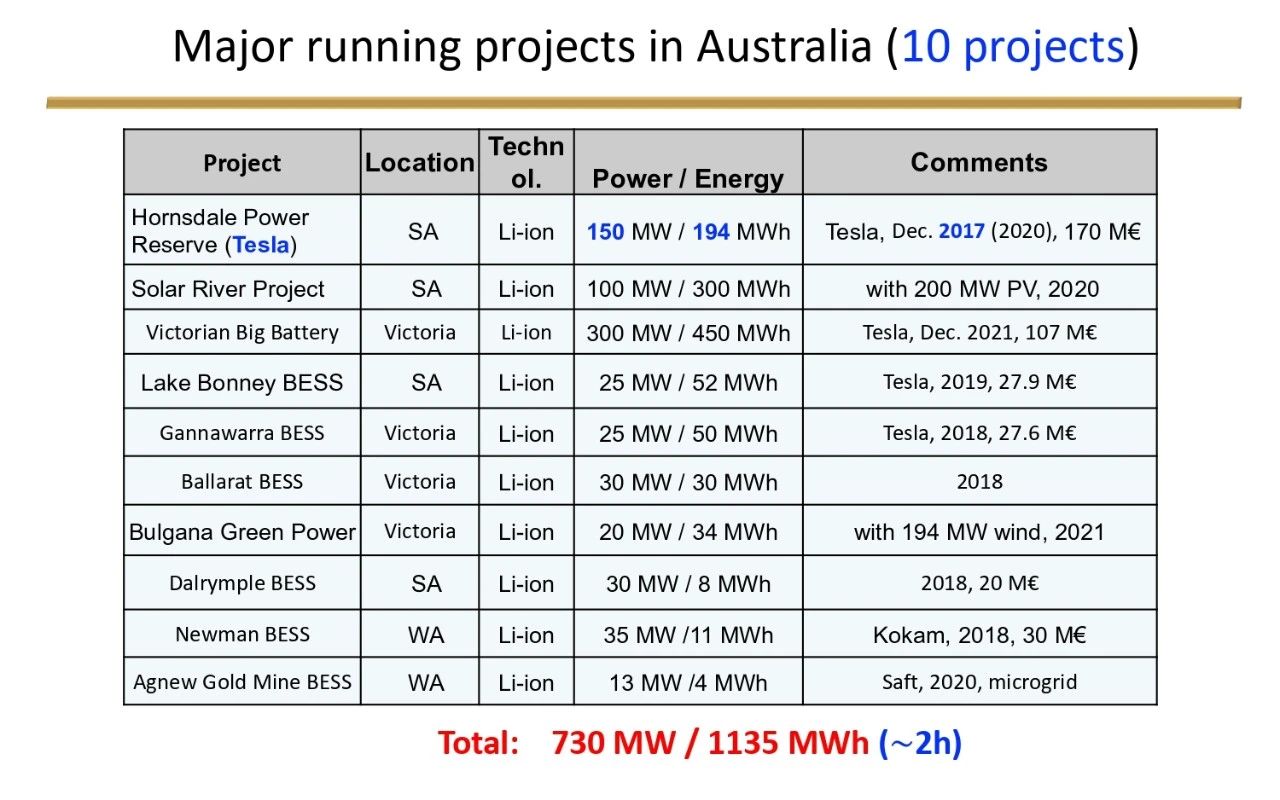1280x800 pixels.
Task: Select the 'Bulgana Green Power' cell
Action: pos(242,532)
